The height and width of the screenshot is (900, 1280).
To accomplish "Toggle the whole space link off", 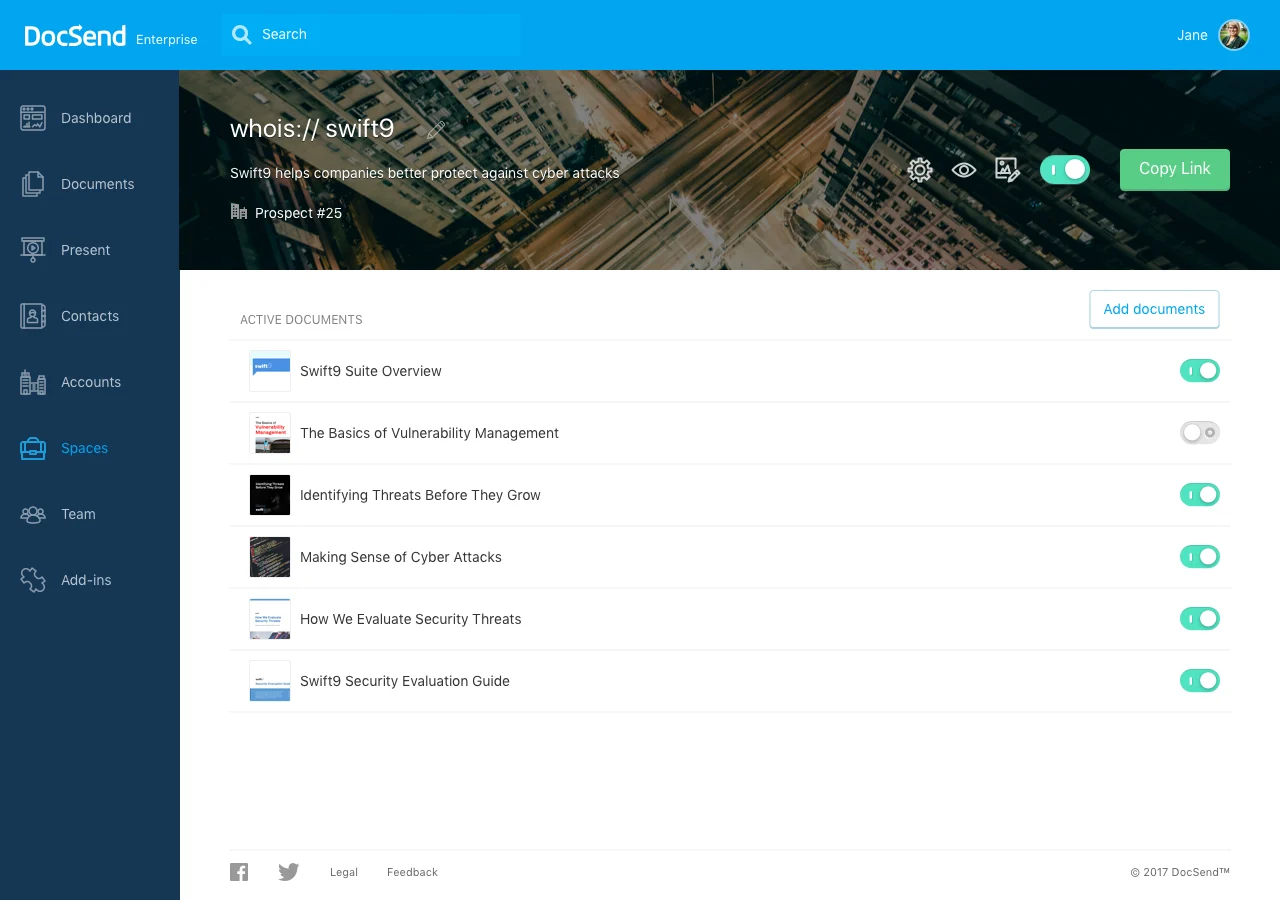I will (x=1065, y=170).
